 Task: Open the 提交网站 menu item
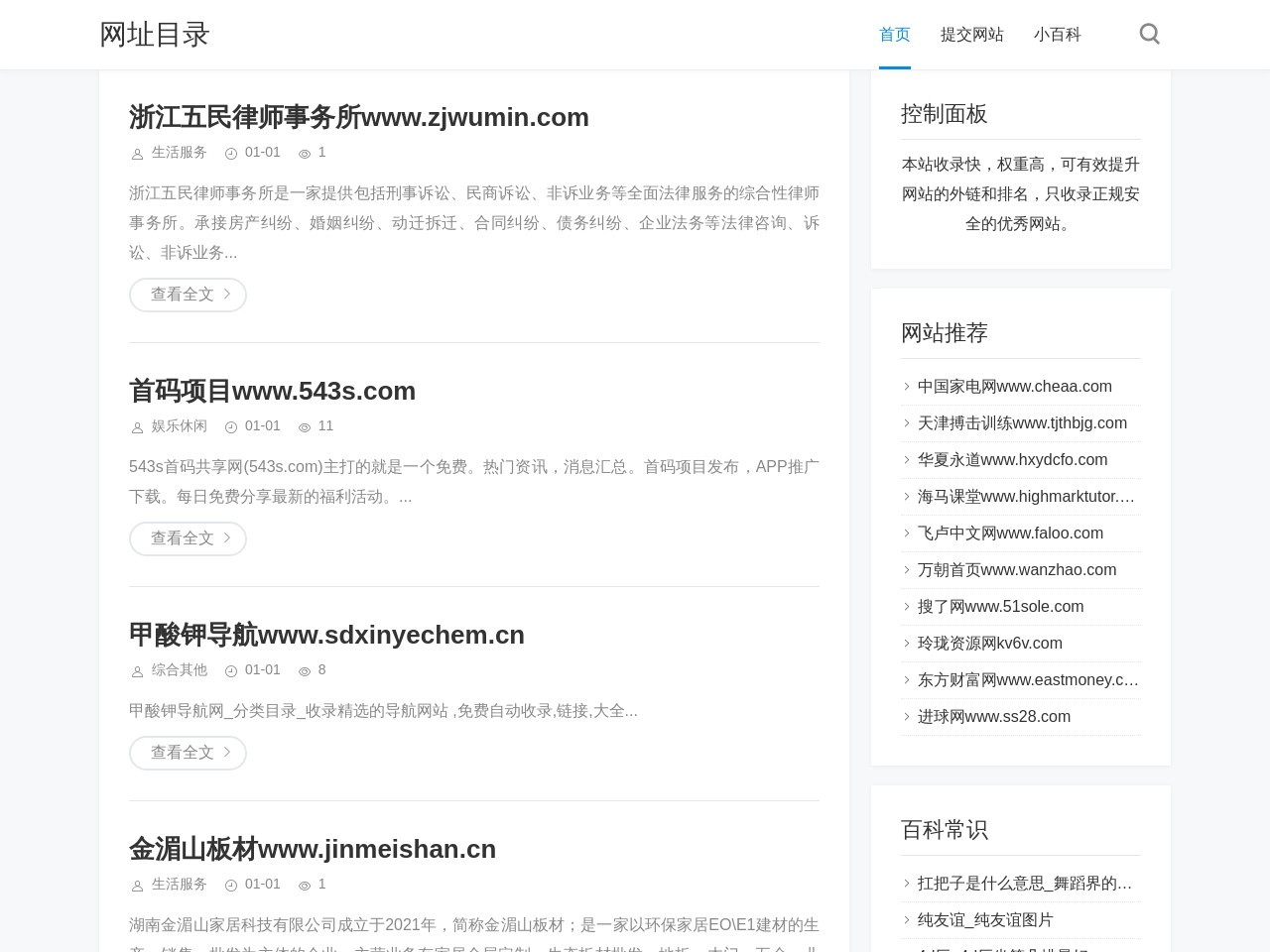point(971,35)
